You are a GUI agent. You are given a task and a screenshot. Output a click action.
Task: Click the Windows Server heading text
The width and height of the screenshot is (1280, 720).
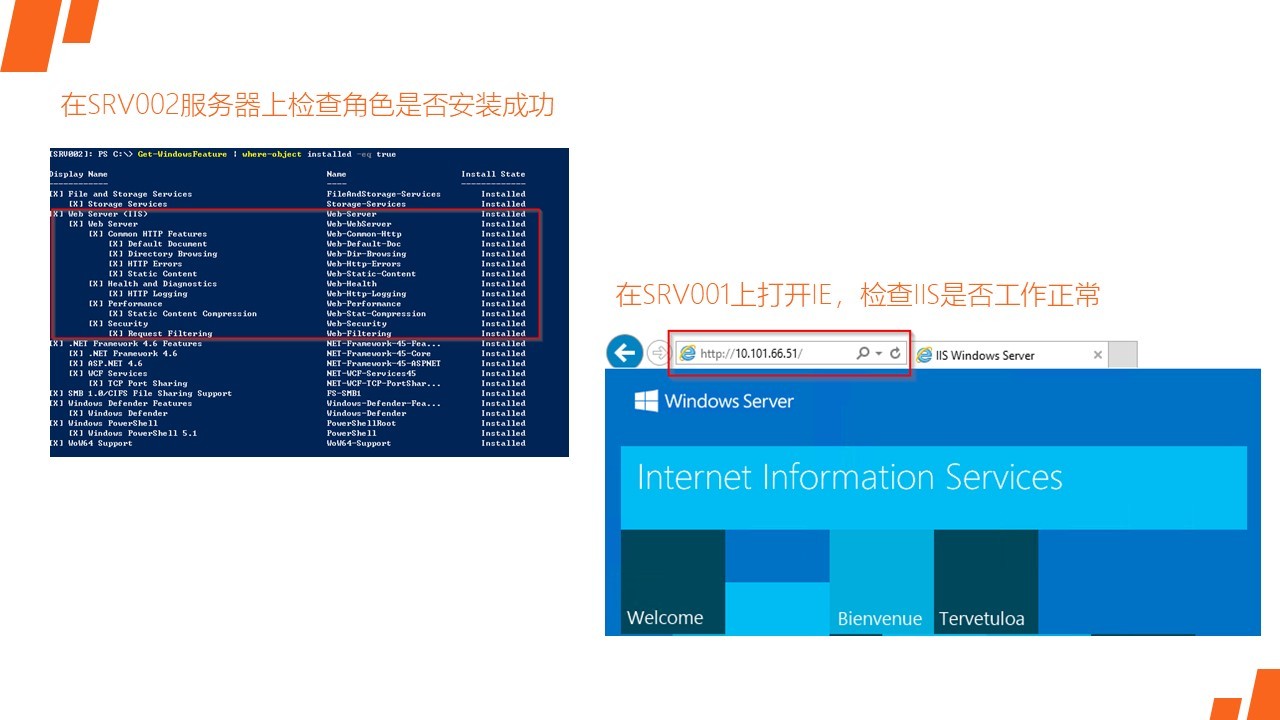click(729, 401)
